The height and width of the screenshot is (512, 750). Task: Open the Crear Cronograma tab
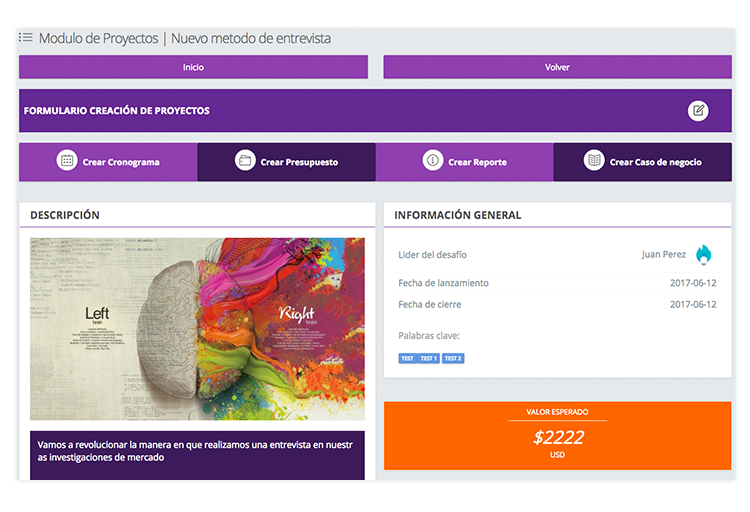coord(108,162)
